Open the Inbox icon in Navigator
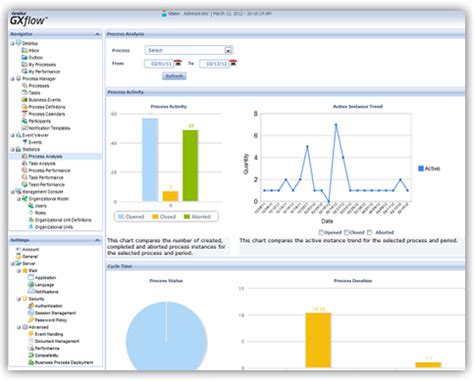The width and height of the screenshot is (474, 381). [24, 50]
